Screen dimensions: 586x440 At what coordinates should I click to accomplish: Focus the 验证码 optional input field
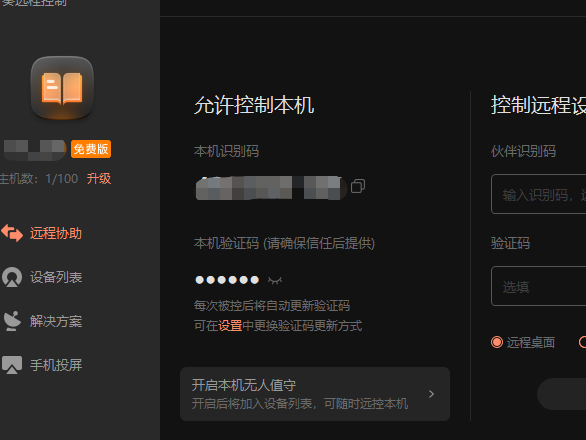click(x=539, y=286)
